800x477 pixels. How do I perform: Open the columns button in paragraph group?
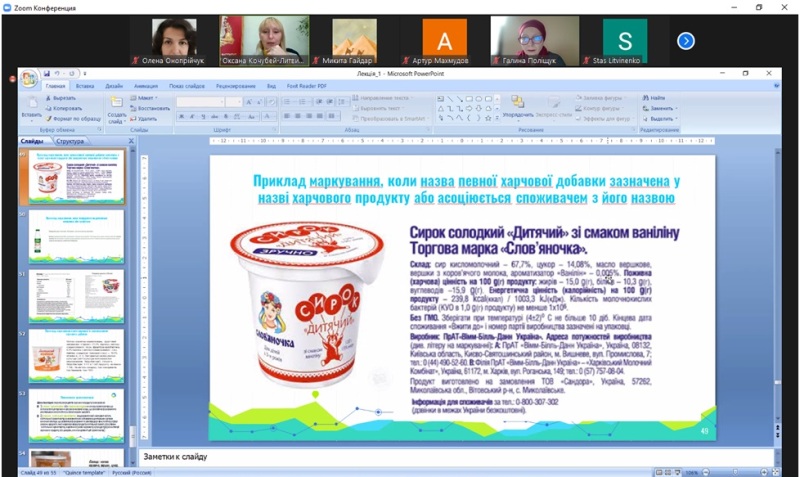click(332, 116)
